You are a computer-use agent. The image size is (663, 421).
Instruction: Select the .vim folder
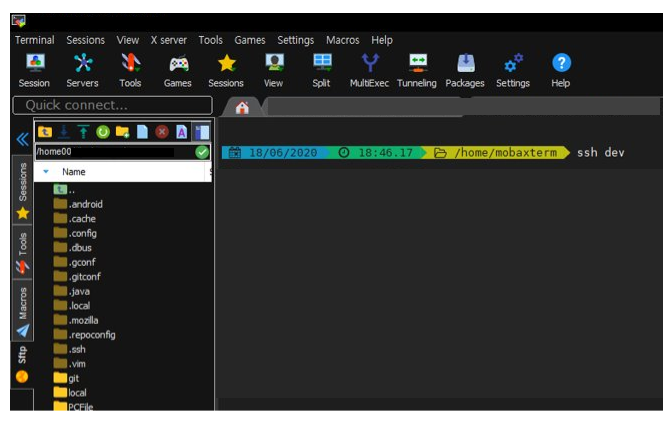[70, 364]
